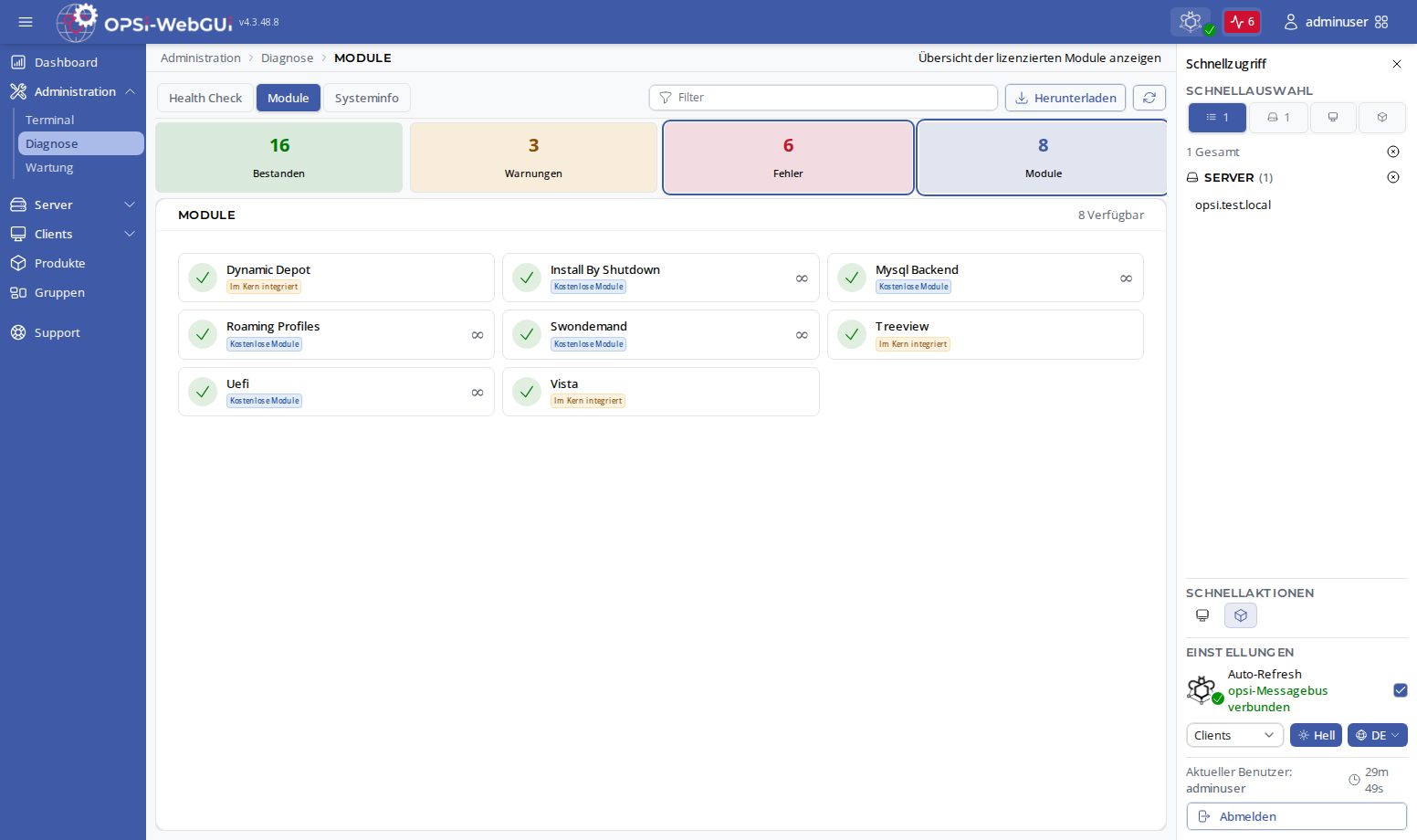The width and height of the screenshot is (1417, 840).
Task: Select the products box quick-selection tab
Action: (1382, 118)
